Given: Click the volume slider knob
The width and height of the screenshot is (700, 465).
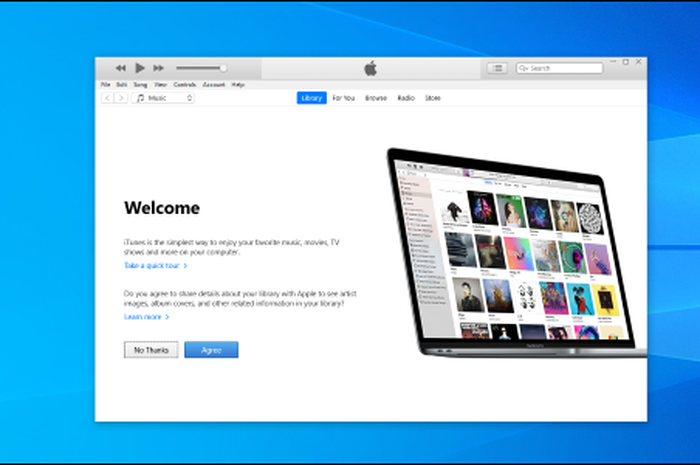Looking at the screenshot, I should pyautogui.click(x=223, y=68).
